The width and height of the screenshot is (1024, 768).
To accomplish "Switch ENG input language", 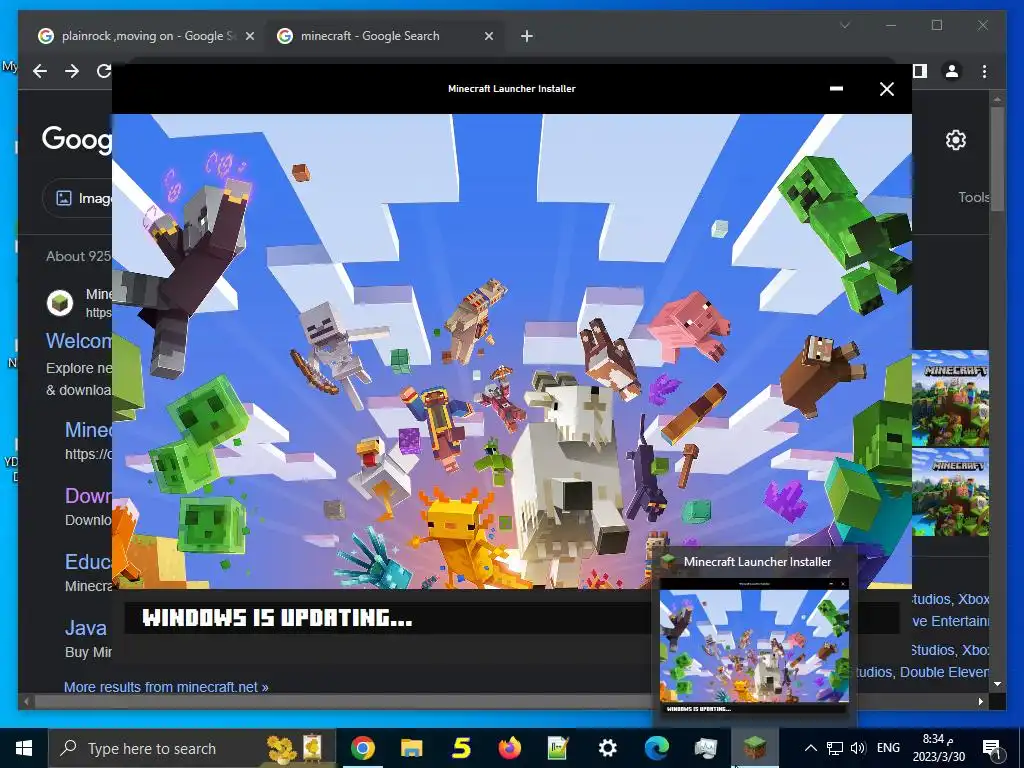I will coord(888,748).
